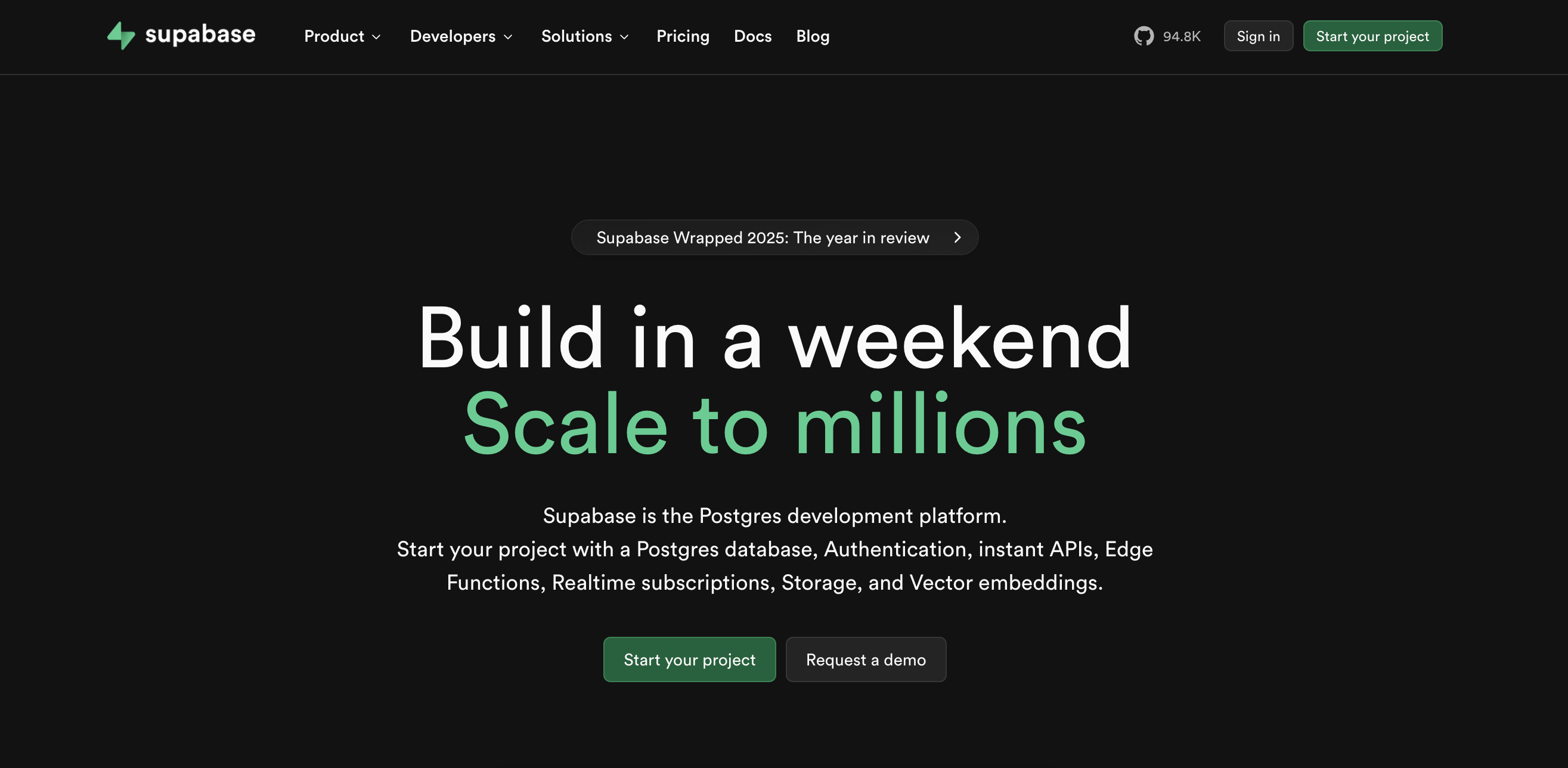Click the Sign in button

pos(1257,36)
